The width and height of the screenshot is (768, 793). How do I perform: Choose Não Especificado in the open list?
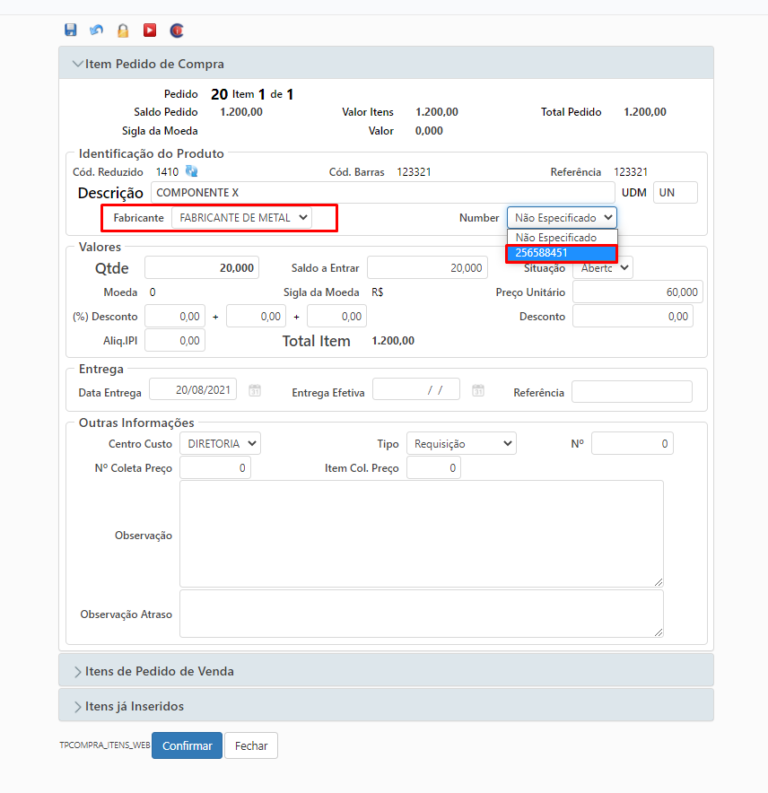[x=561, y=238]
